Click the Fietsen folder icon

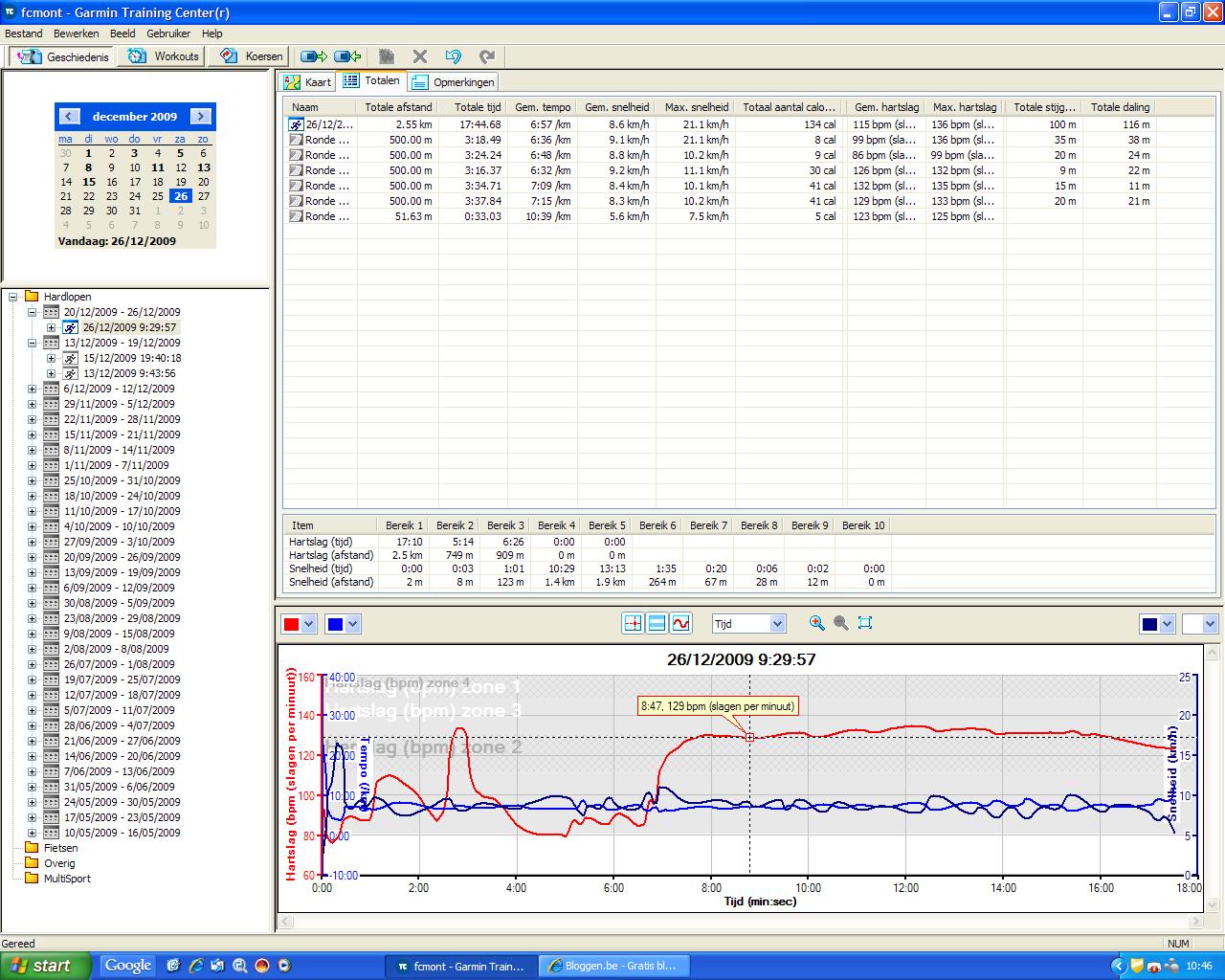click(32, 848)
